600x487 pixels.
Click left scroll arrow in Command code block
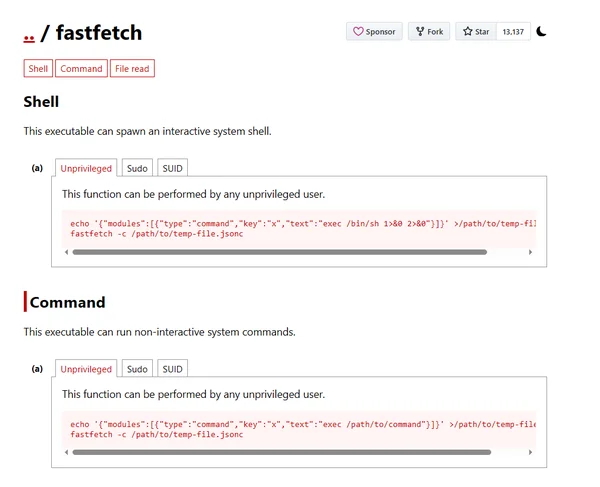[66, 452]
